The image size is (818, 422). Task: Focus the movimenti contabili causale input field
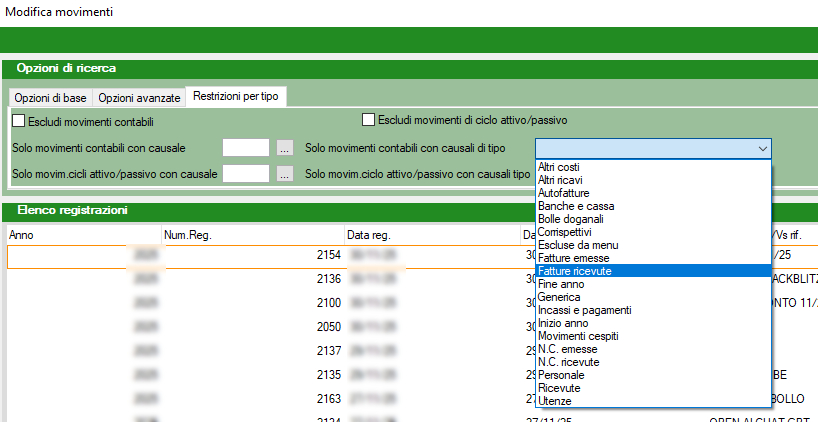pyautogui.click(x=246, y=148)
